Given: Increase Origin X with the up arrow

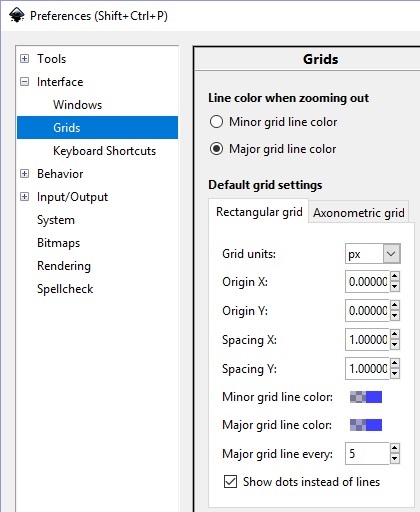Looking at the screenshot, I should (395, 276).
